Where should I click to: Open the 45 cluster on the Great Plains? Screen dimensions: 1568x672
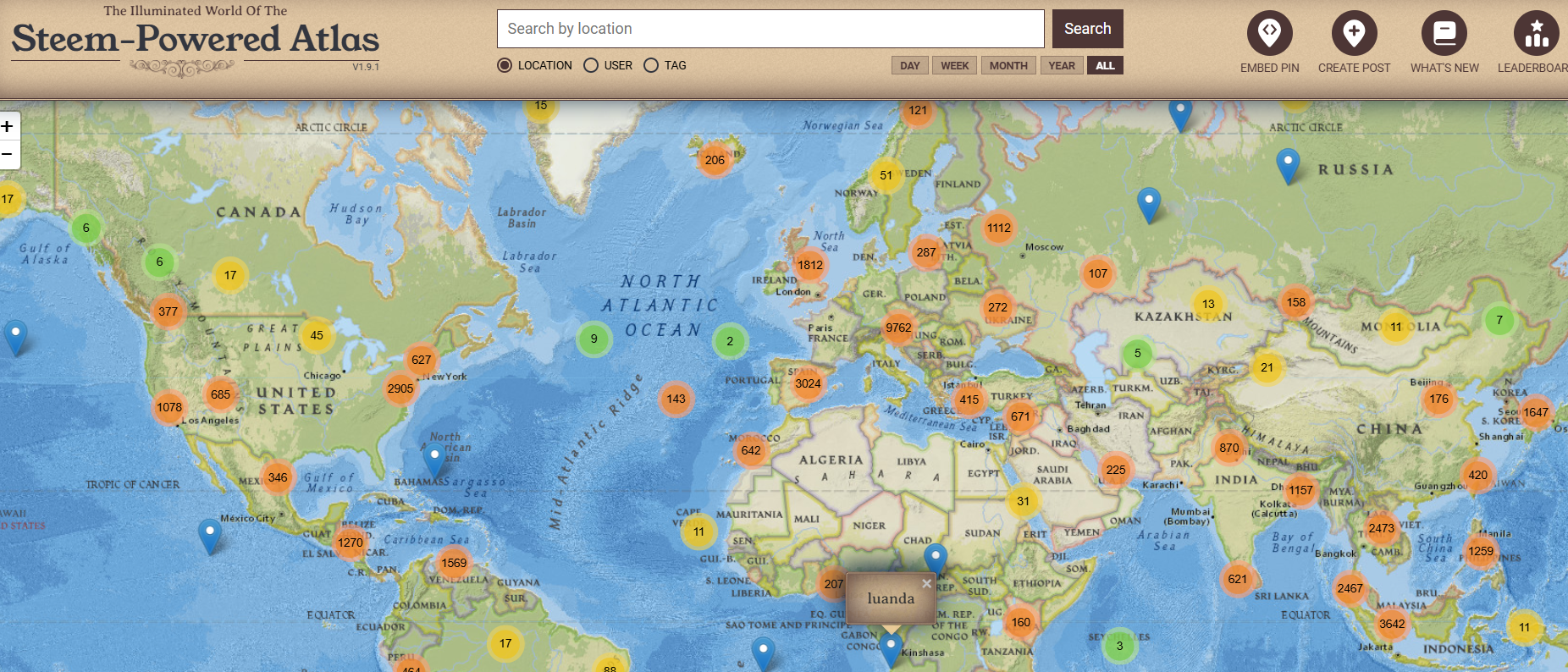317,335
